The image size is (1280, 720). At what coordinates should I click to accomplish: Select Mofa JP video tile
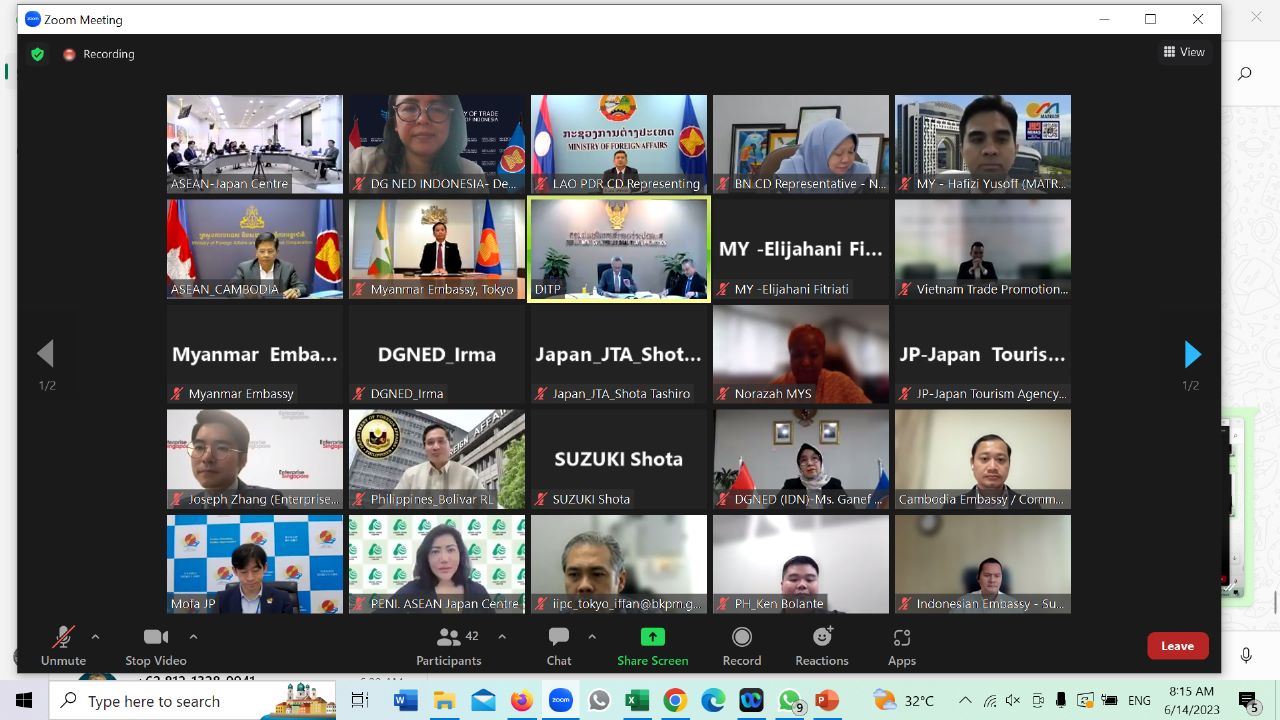[x=255, y=564]
